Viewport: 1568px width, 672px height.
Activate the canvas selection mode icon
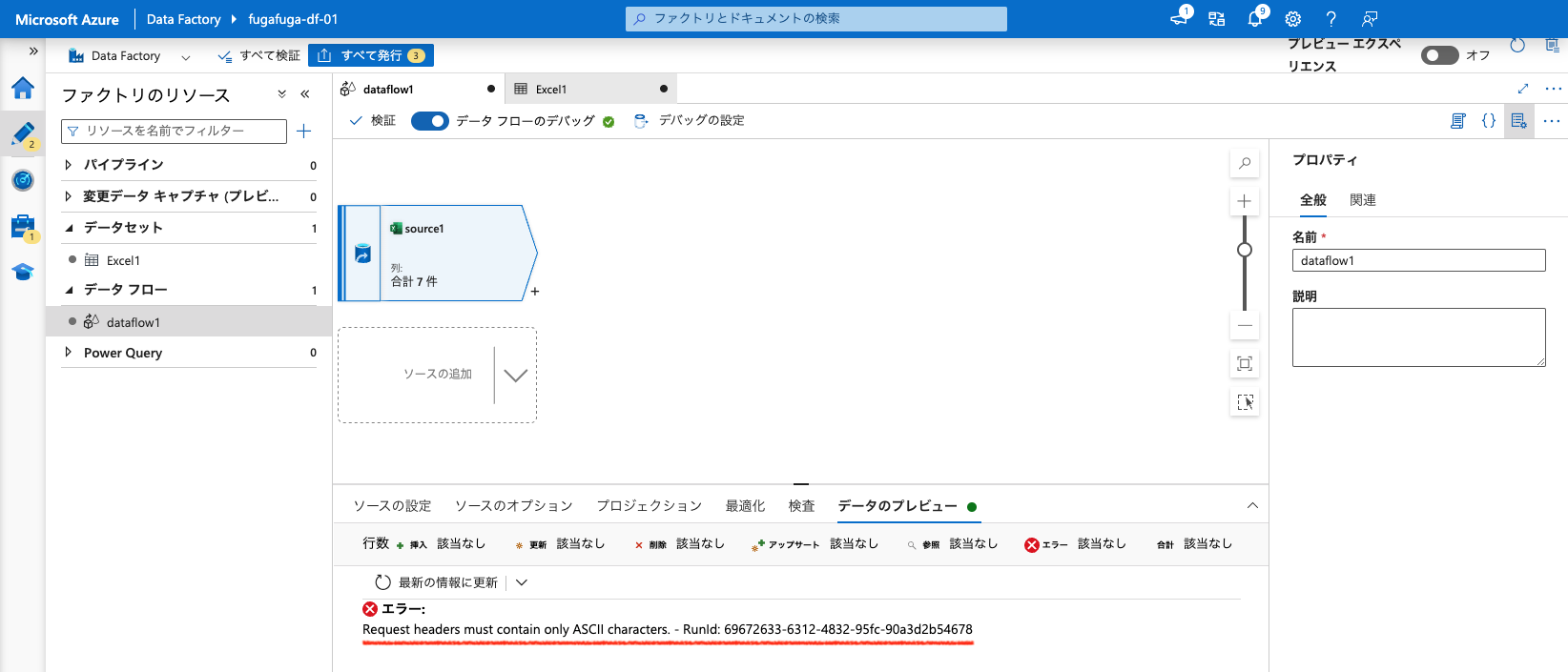tap(1245, 402)
